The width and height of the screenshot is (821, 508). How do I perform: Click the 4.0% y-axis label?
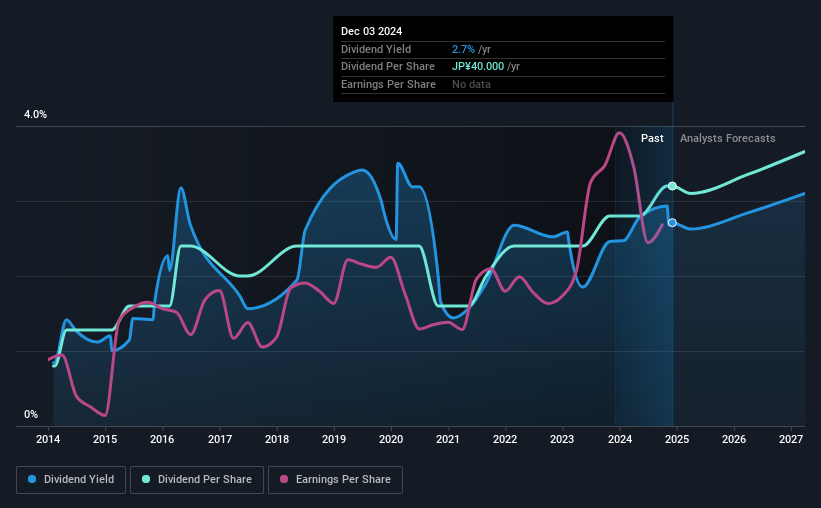click(35, 114)
